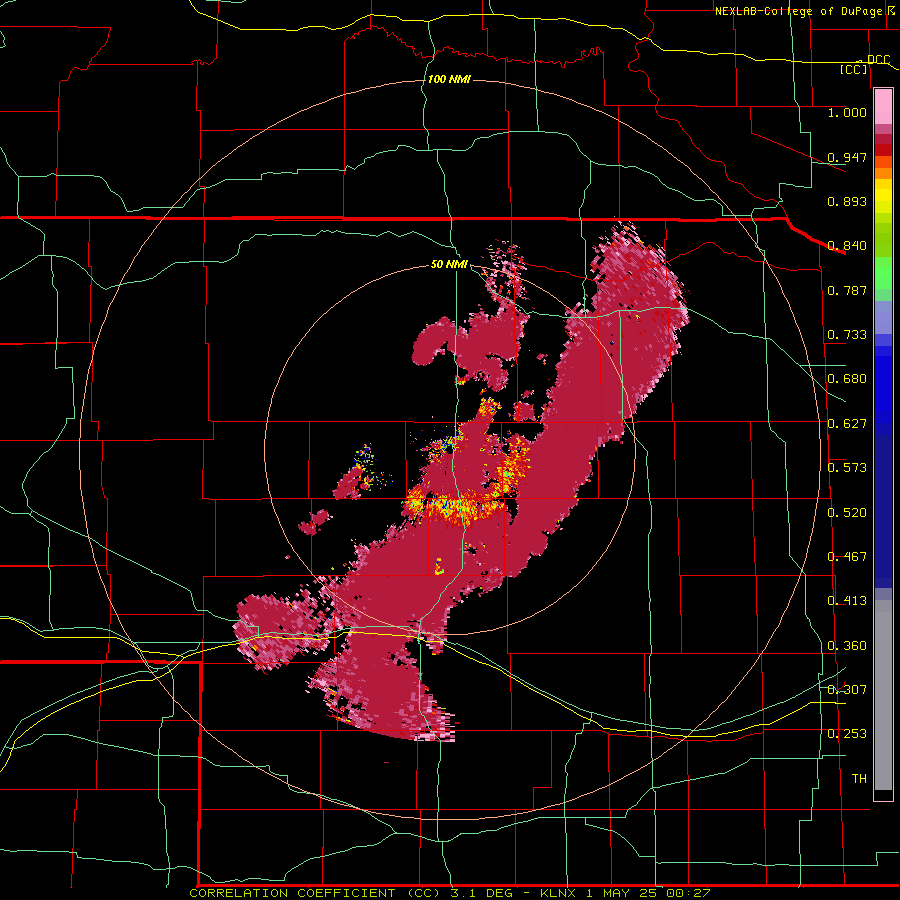Viewport: 900px width, 900px height.
Task: Select the 0.840 legend value
Action: click(x=847, y=245)
